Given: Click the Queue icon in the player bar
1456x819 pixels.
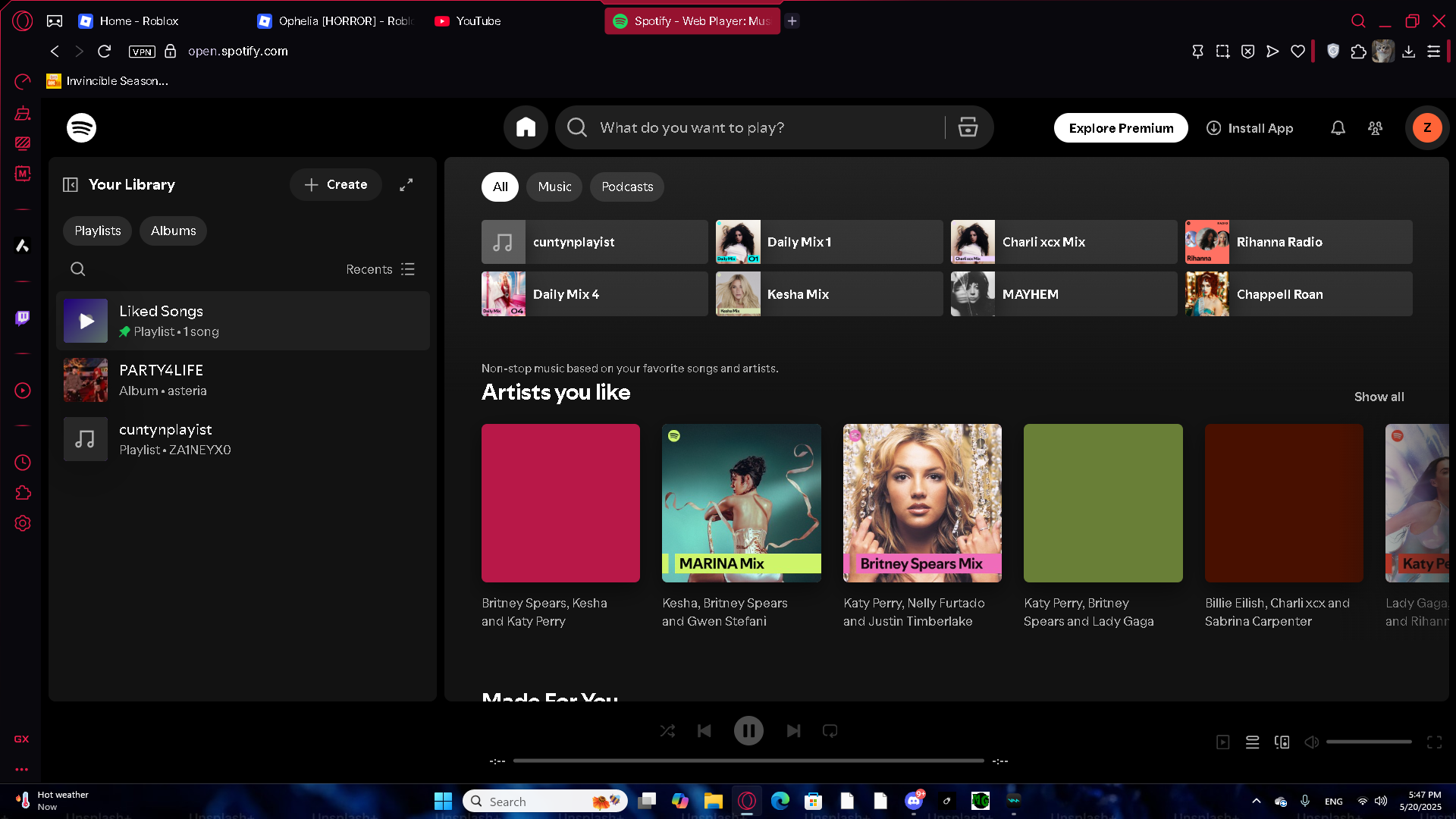Looking at the screenshot, I should point(1252,742).
